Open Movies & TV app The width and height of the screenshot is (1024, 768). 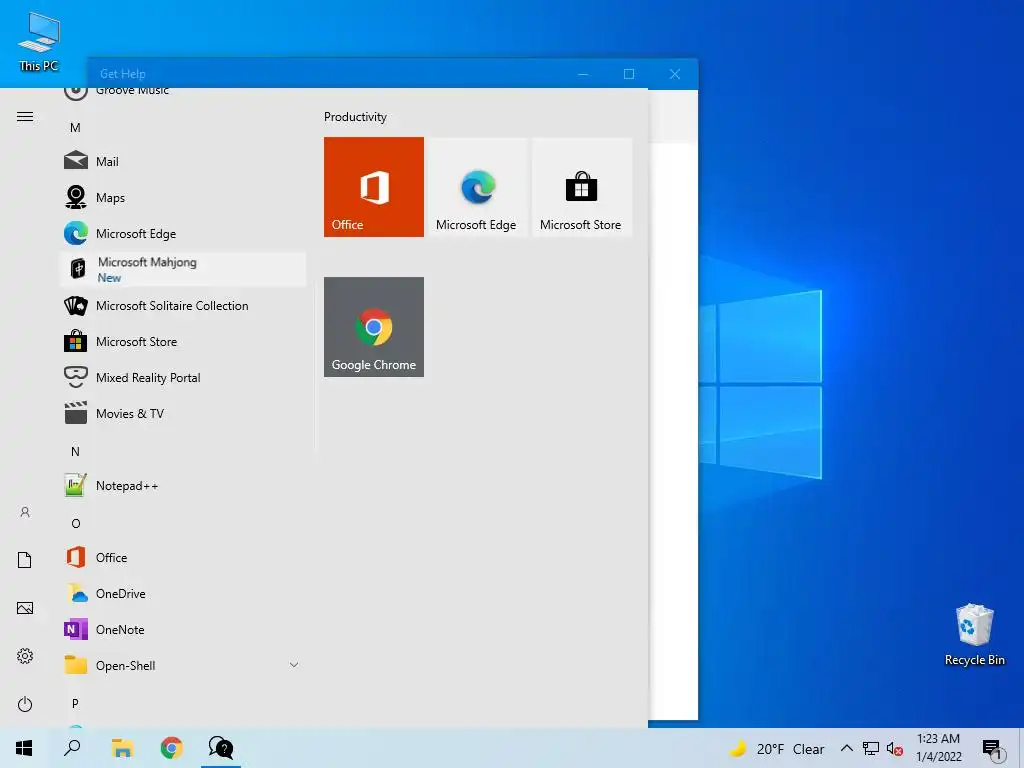click(182, 413)
